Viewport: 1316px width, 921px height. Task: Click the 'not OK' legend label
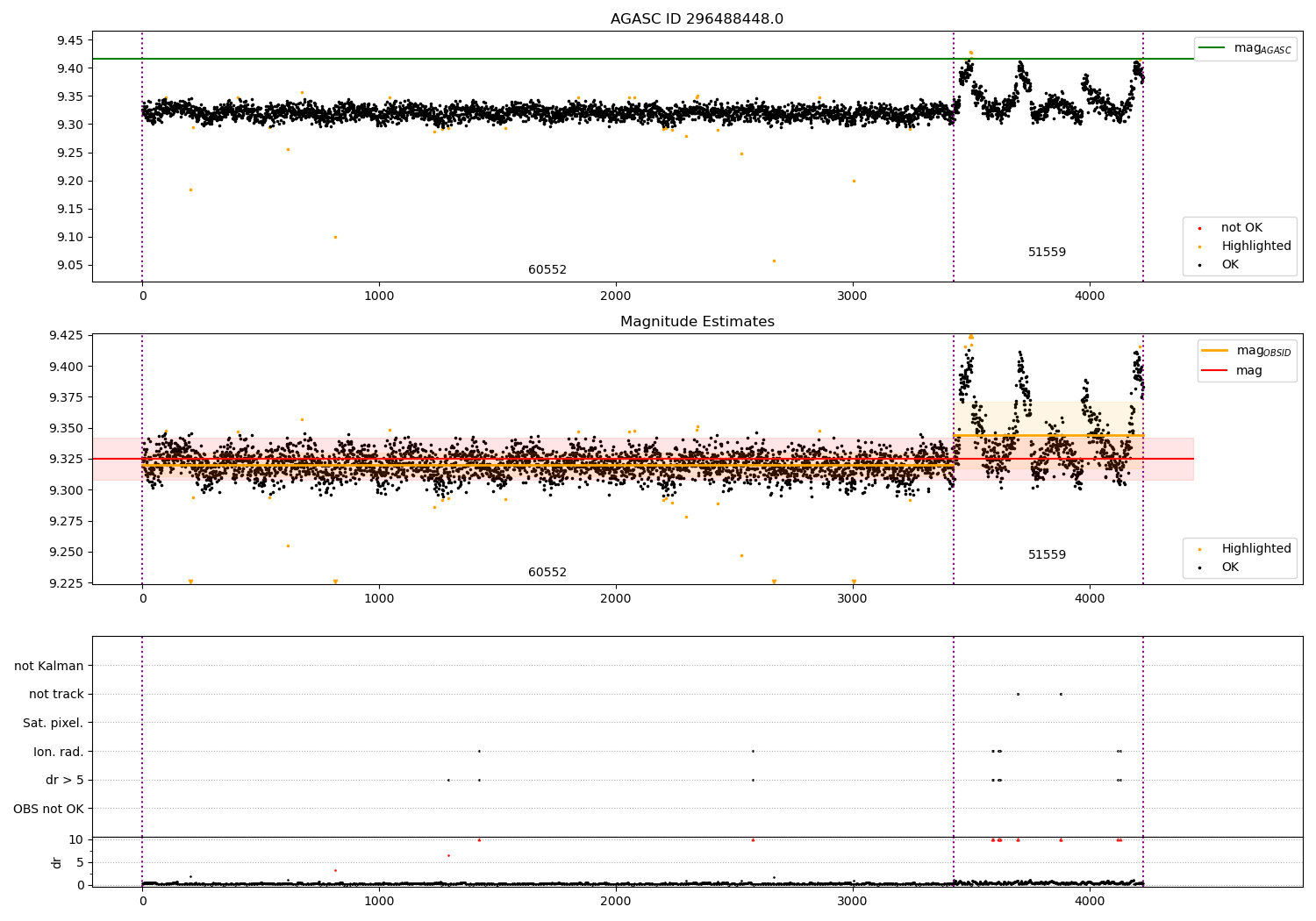tap(1241, 228)
